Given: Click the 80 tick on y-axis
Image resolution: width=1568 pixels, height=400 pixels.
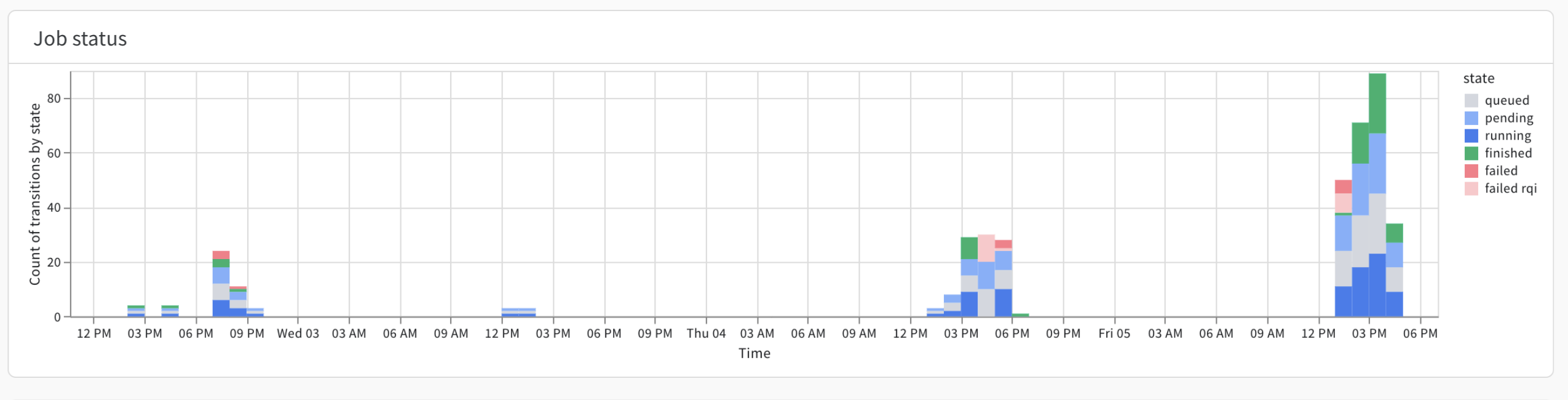Looking at the screenshot, I should tap(54, 98).
